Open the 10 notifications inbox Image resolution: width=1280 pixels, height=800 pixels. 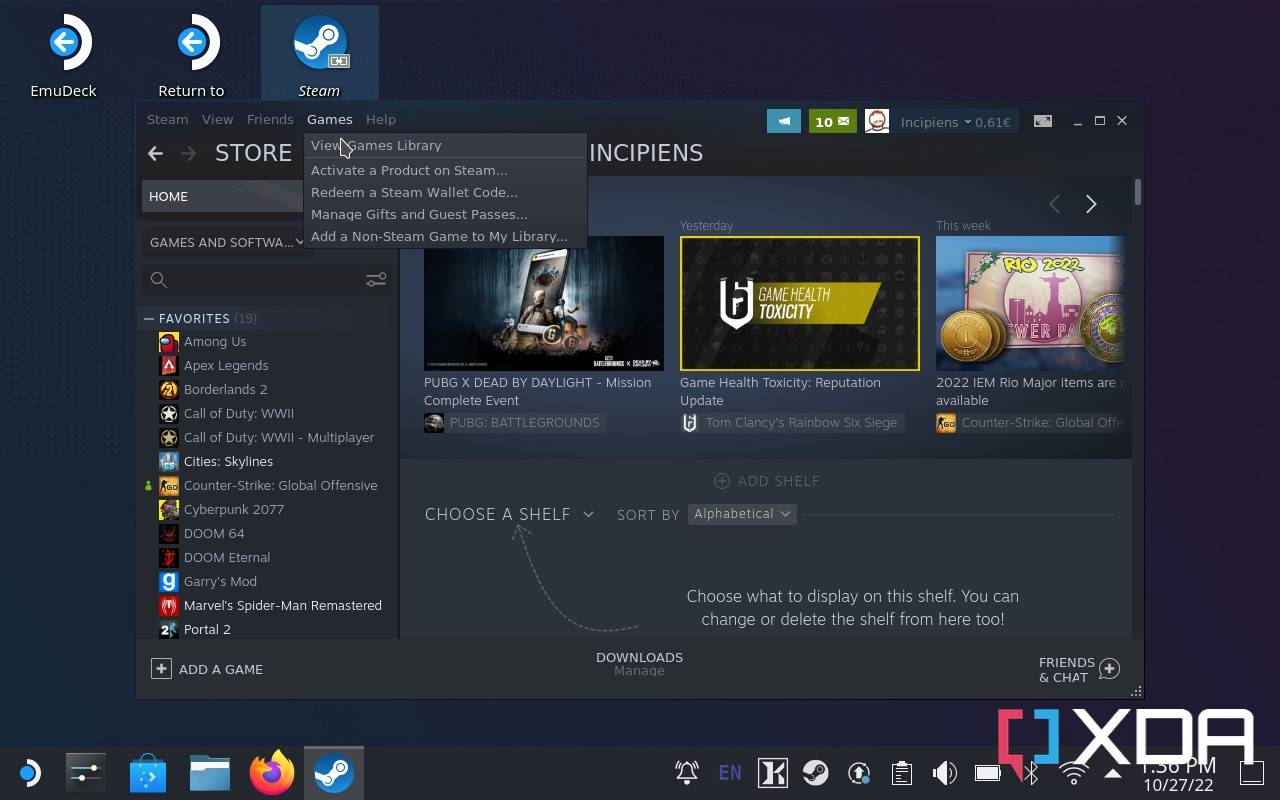(x=832, y=121)
